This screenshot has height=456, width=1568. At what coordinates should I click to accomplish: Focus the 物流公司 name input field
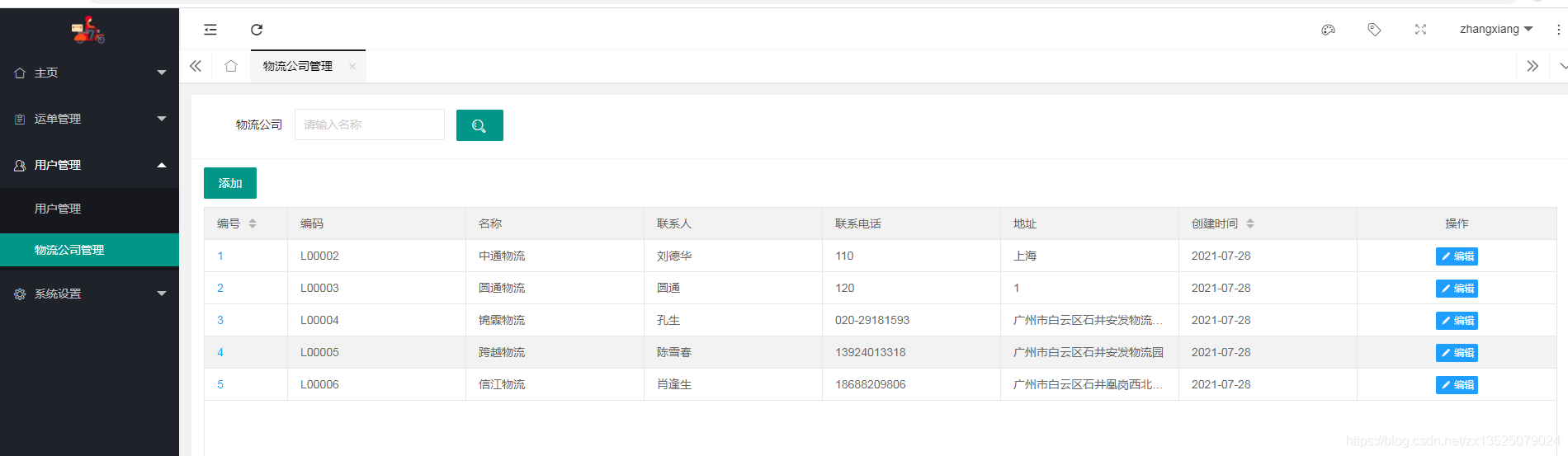tap(370, 125)
